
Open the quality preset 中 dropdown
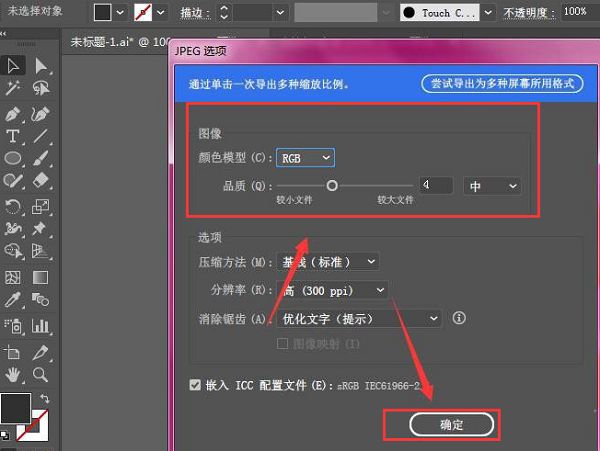[x=492, y=186]
